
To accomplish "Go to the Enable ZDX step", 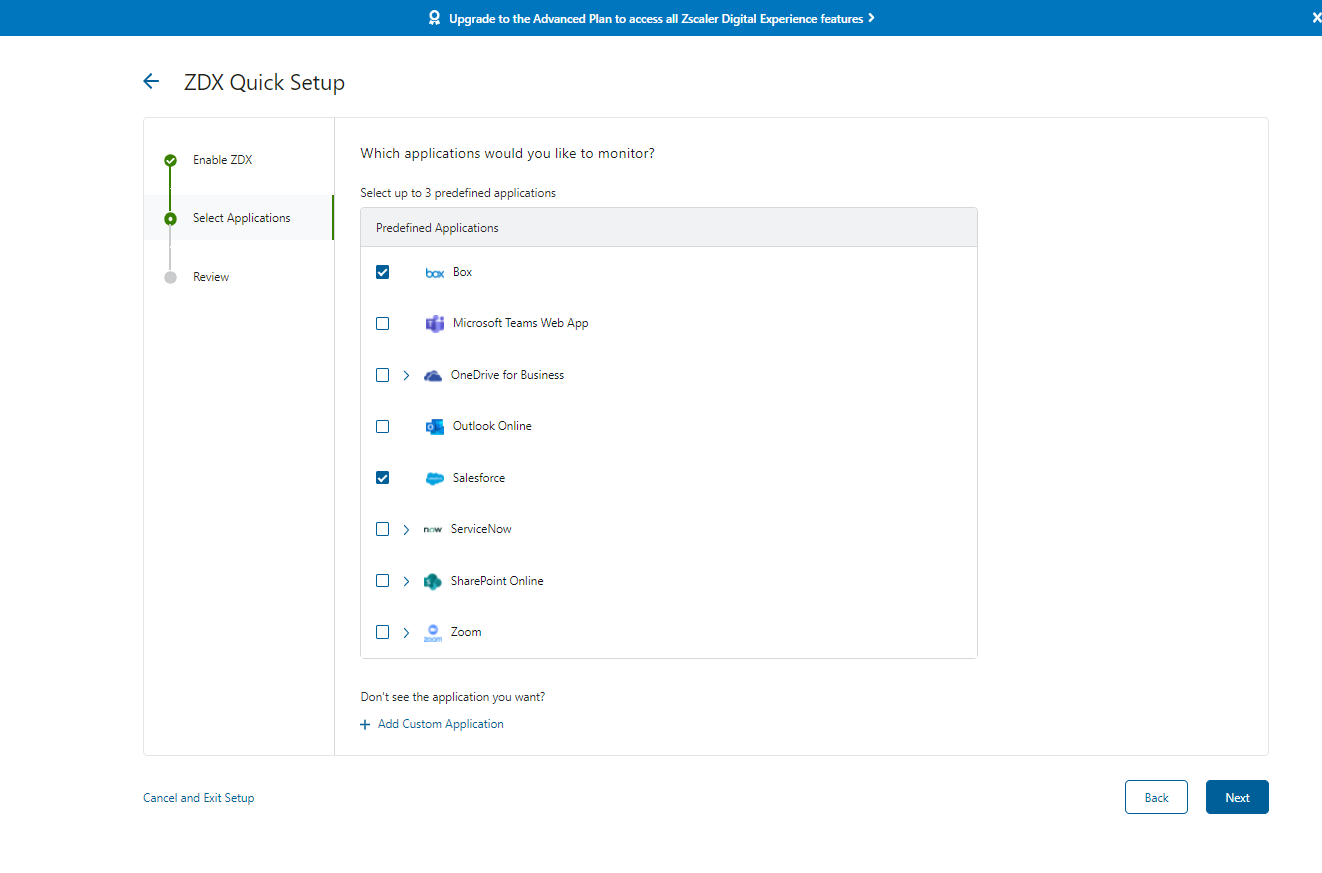I will click(222, 160).
